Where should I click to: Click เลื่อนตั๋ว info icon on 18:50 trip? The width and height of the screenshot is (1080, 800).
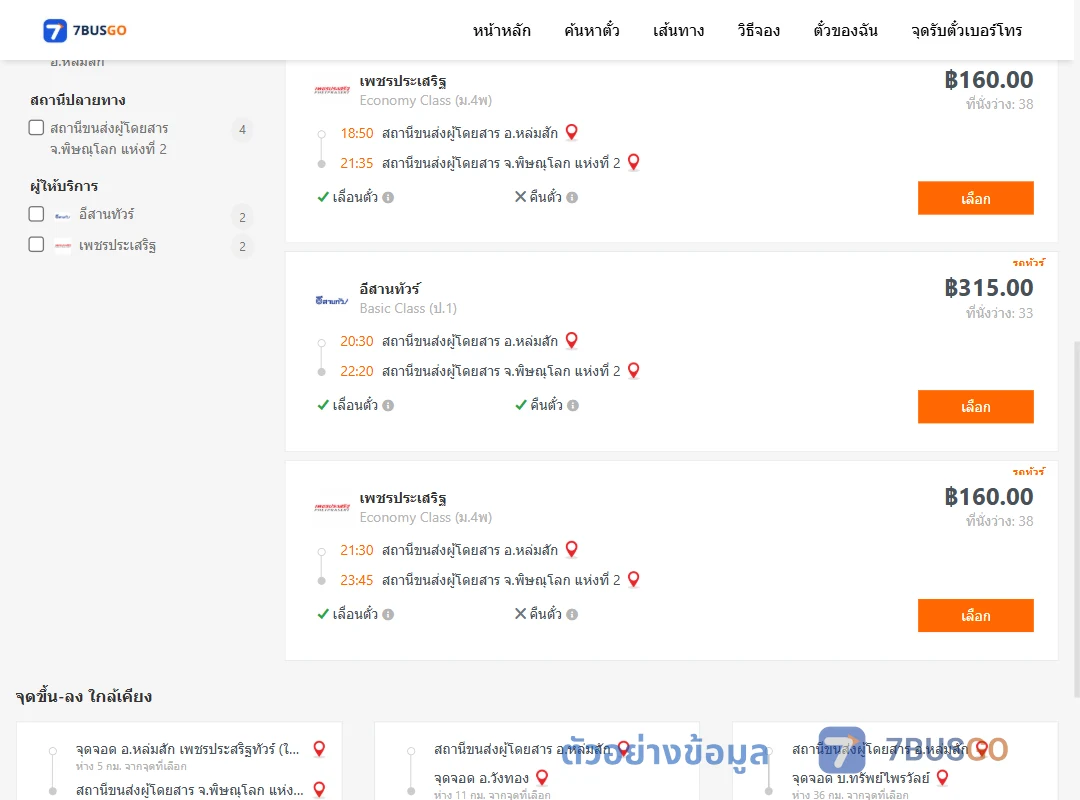(x=388, y=198)
